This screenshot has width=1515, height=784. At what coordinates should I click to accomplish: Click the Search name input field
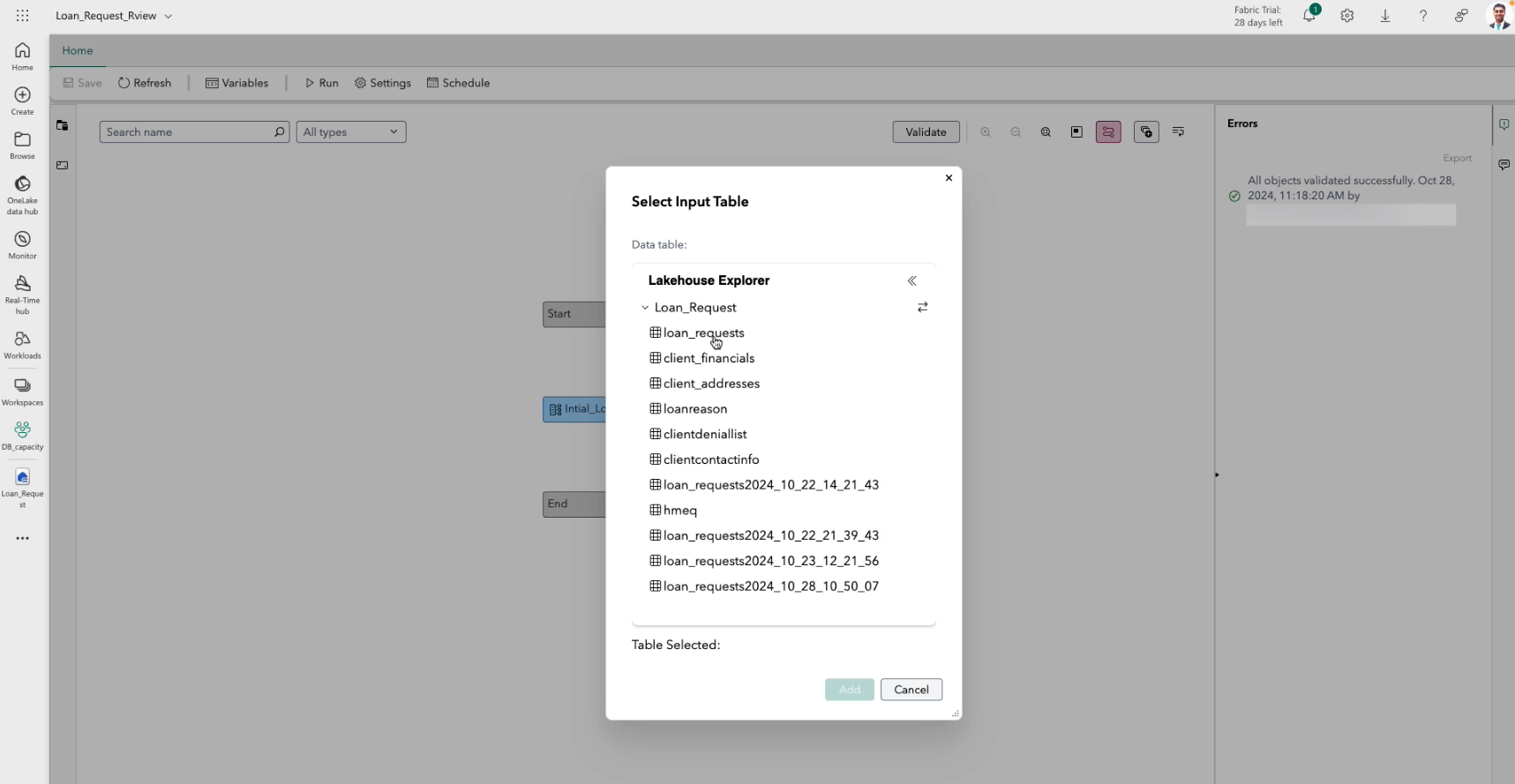(x=188, y=132)
